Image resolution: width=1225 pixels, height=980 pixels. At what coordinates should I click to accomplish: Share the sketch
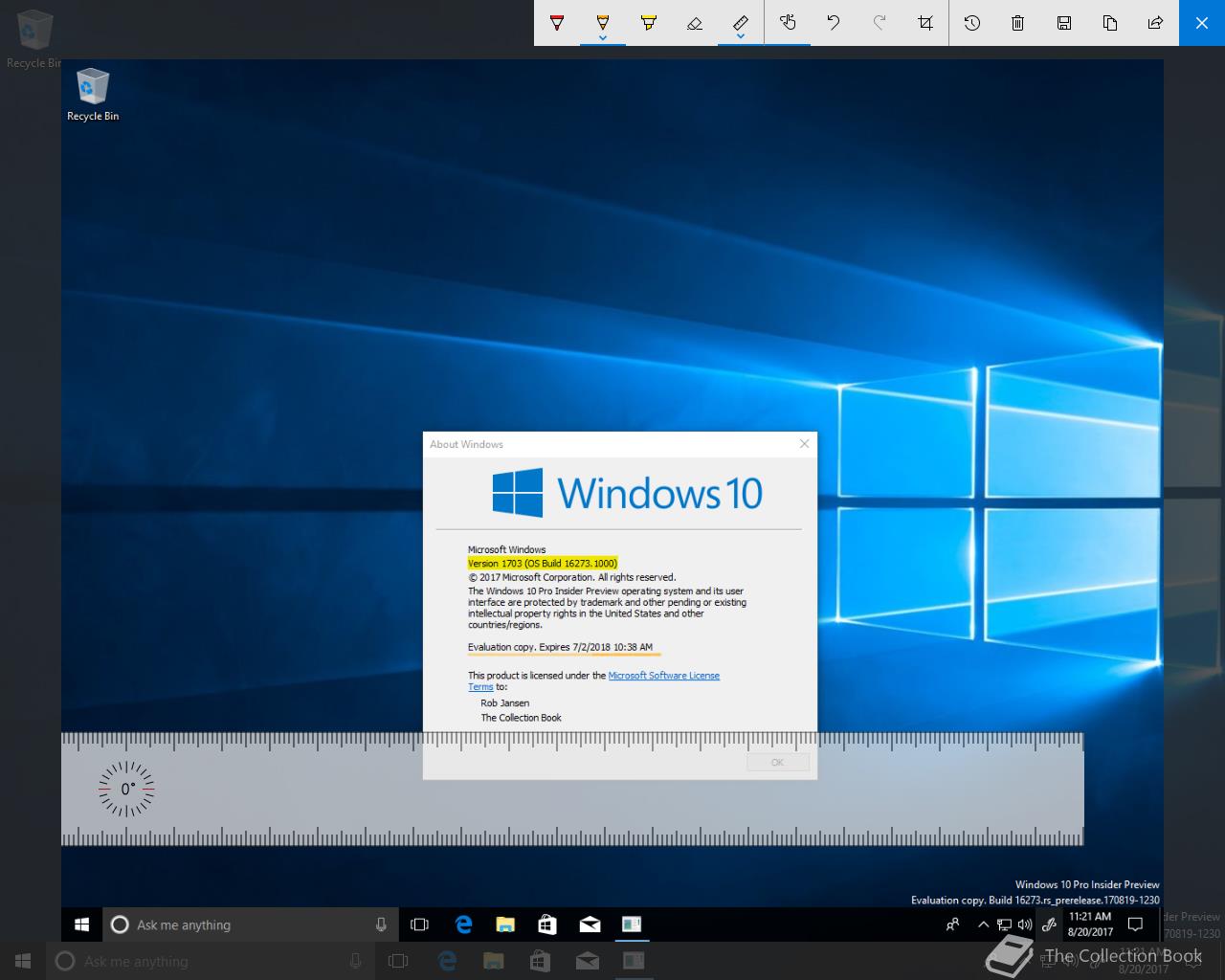click(1156, 22)
